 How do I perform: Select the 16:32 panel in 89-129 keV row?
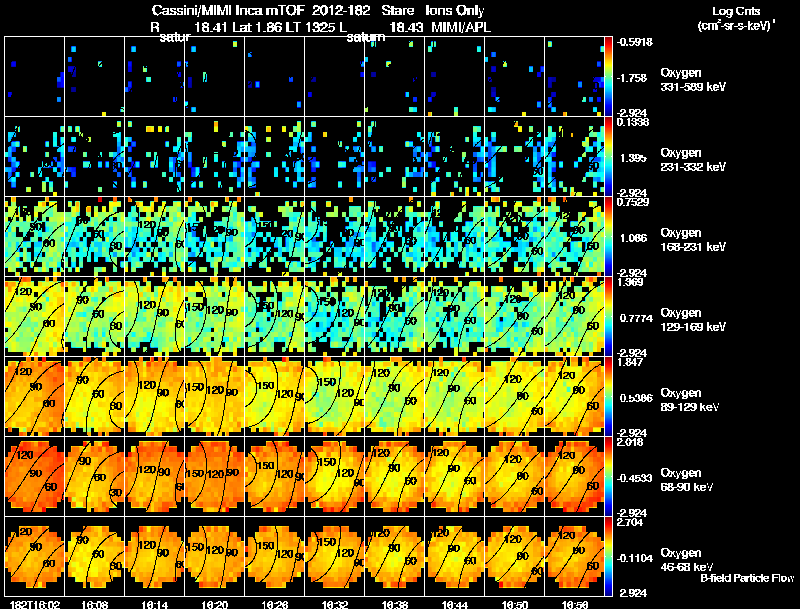point(335,396)
